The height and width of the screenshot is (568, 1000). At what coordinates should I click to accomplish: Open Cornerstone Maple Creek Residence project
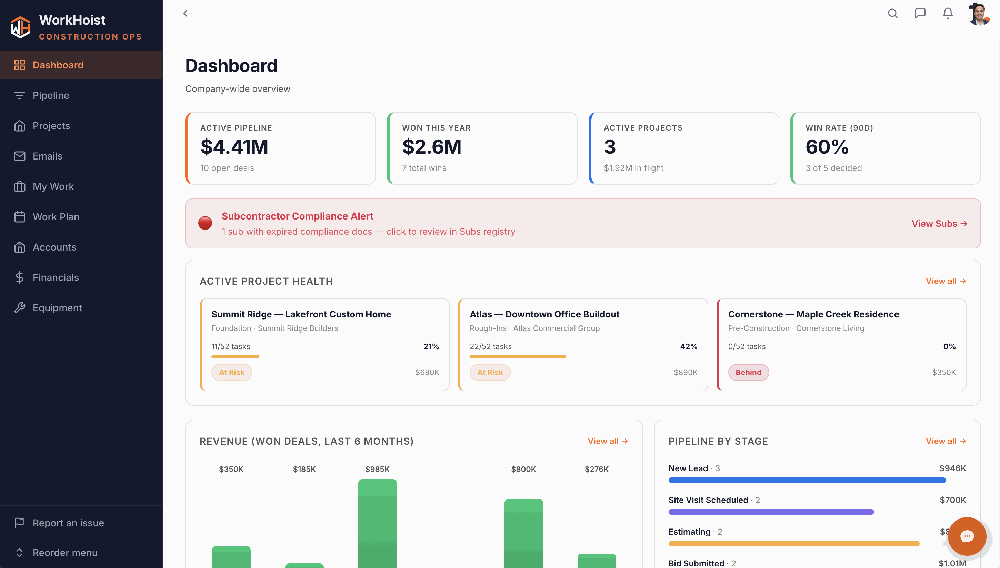pyautogui.click(x=842, y=344)
